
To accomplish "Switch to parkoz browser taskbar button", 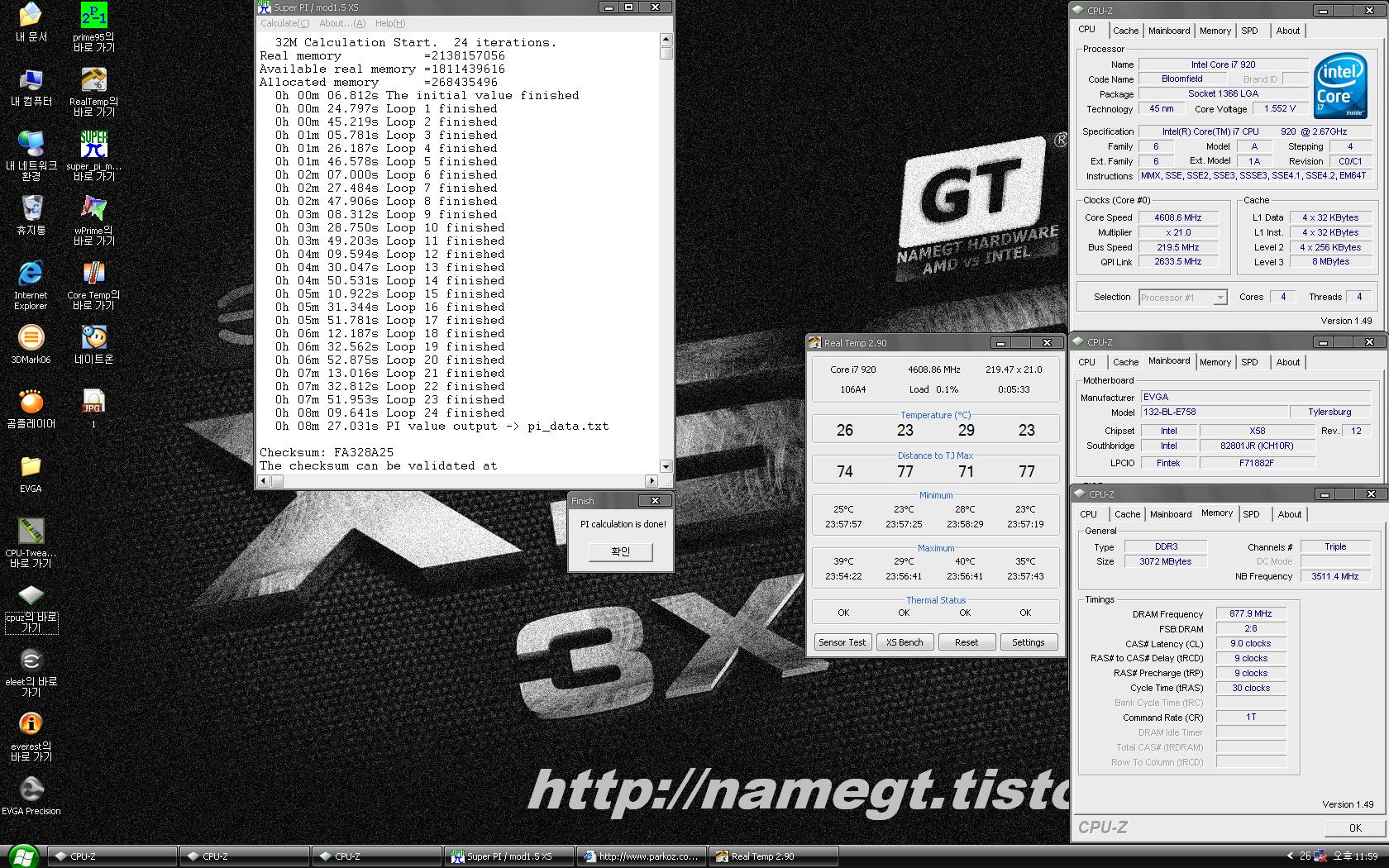I will (x=641, y=856).
